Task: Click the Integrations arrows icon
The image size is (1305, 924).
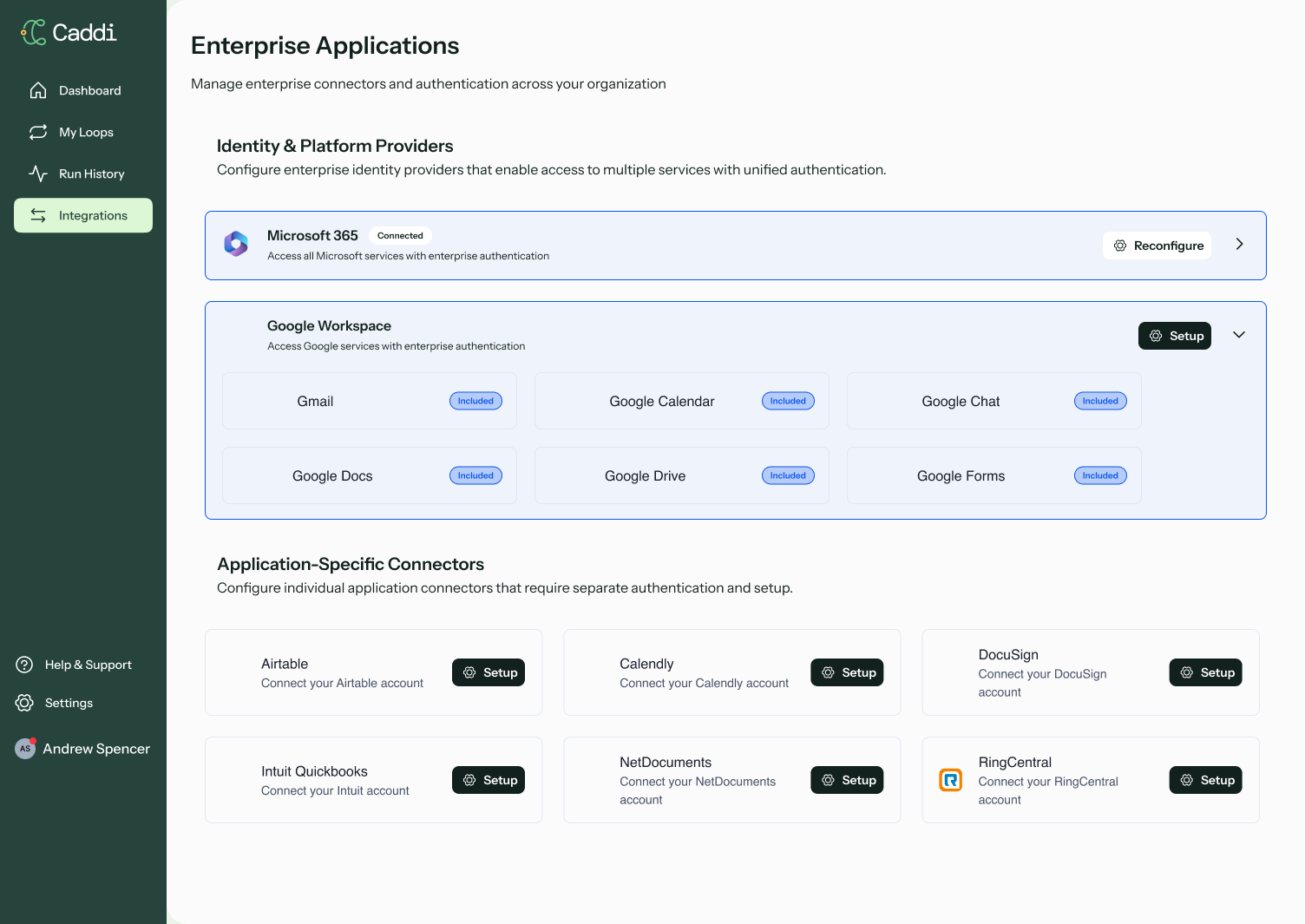Action: 38,215
